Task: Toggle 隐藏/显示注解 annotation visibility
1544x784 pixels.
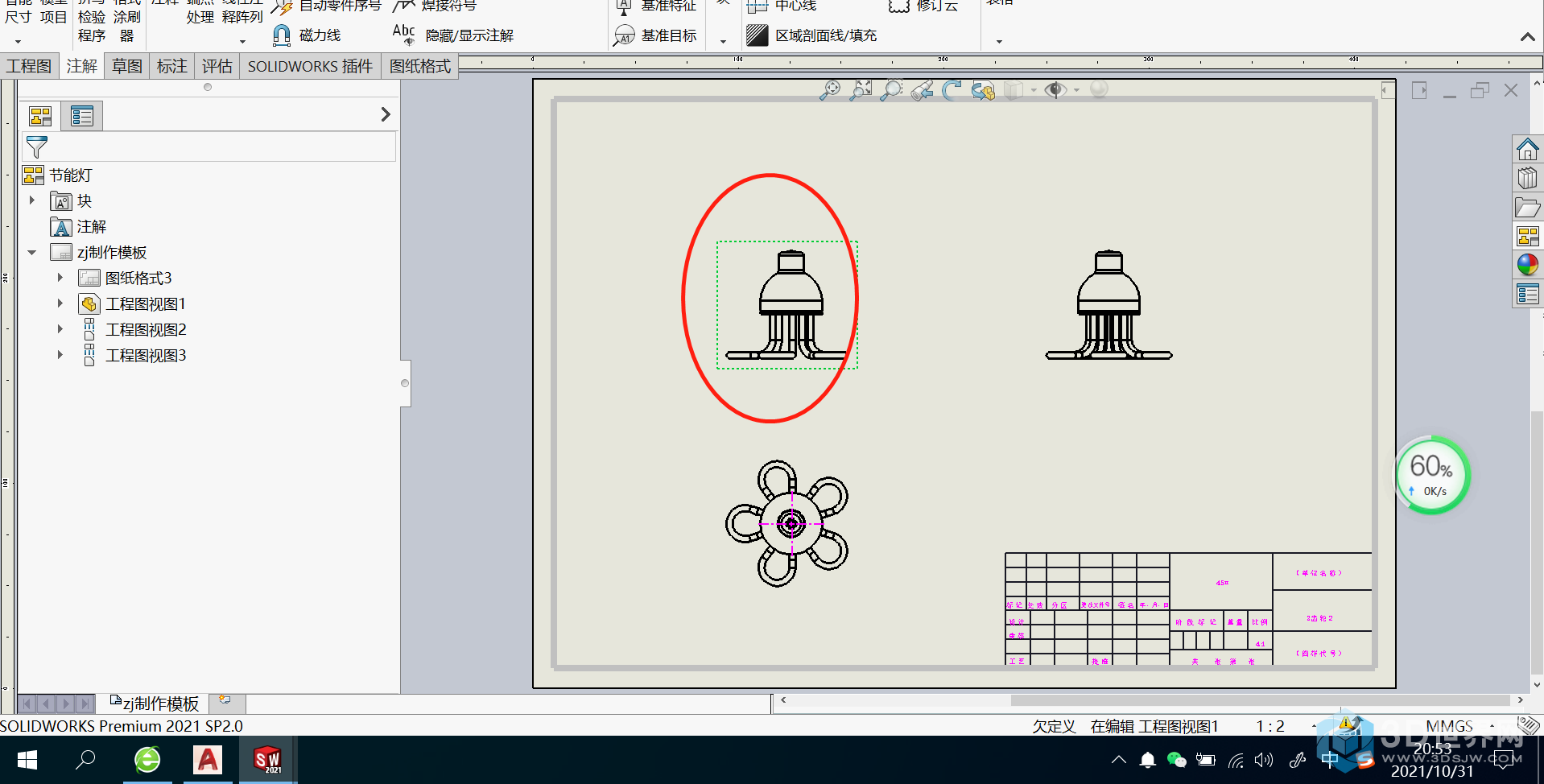Action: coord(453,35)
